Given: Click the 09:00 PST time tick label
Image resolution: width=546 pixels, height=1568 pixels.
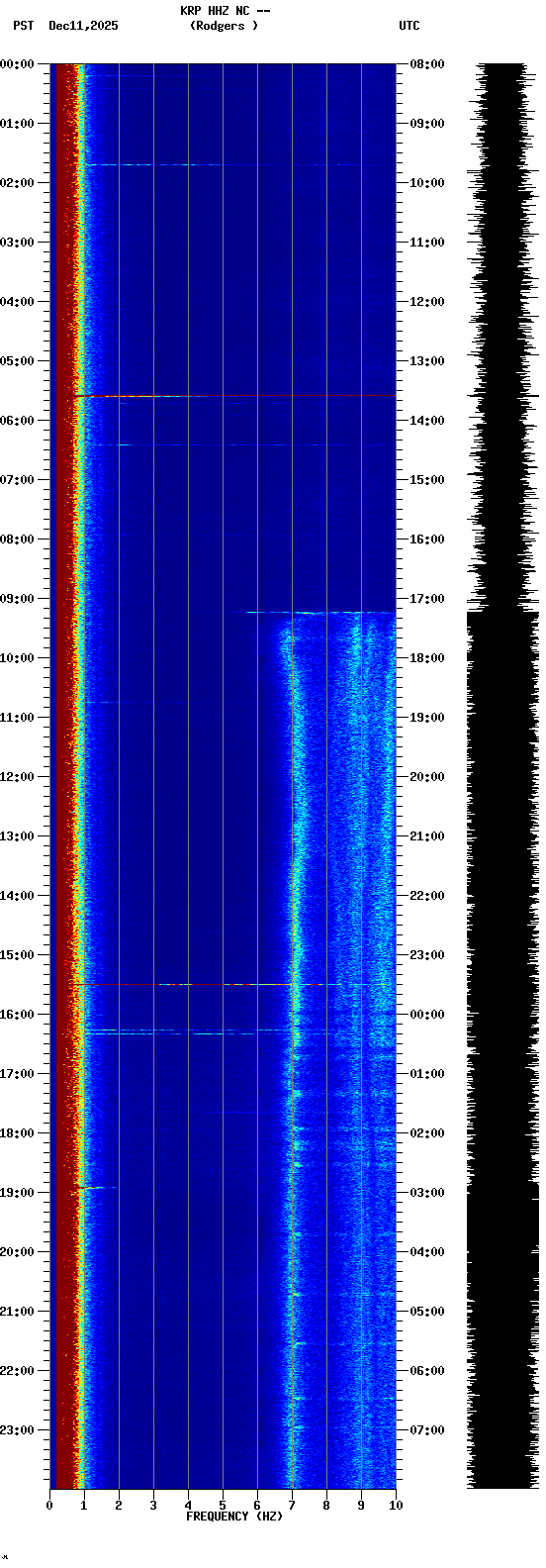Looking at the screenshot, I should [x=17, y=599].
